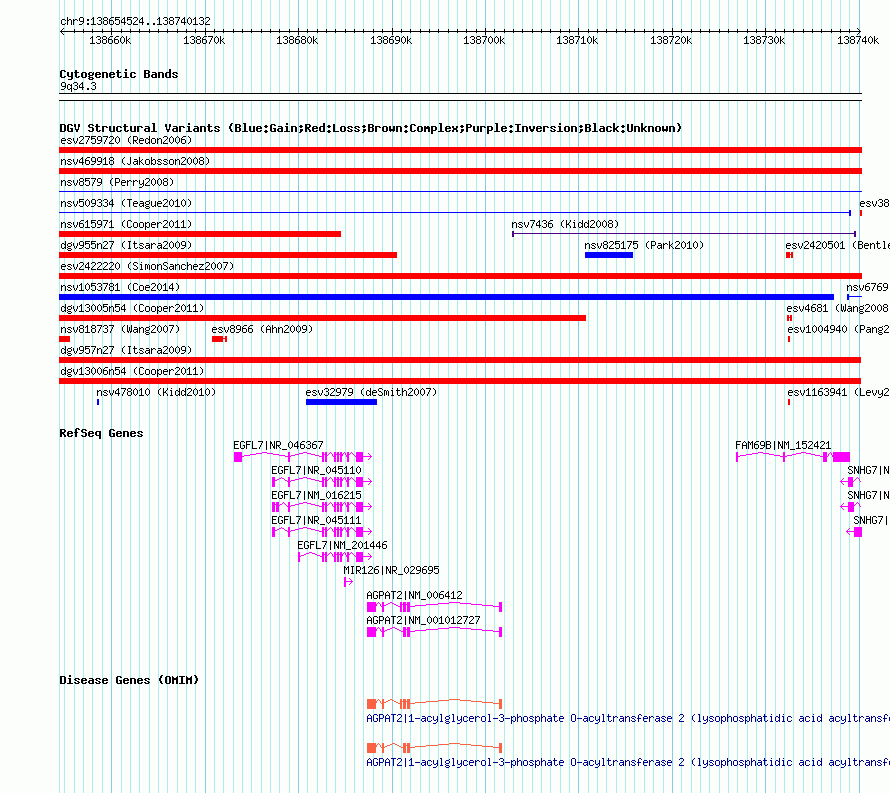This screenshot has width=890, height=793.
Task: Select the EGFL7|NR_045111 transcript
Action: pyautogui.click(x=322, y=532)
